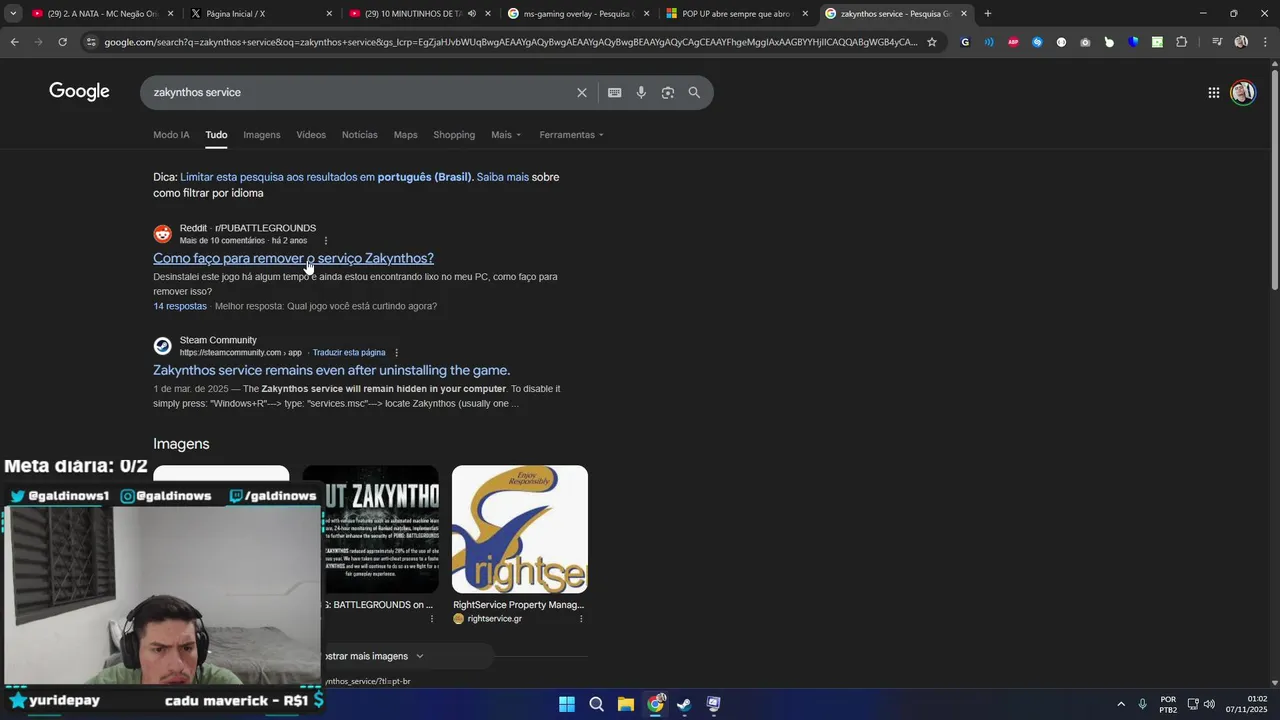Select the Vídeos search tab
The height and width of the screenshot is (720, 1280).
[x=311, y=135]
